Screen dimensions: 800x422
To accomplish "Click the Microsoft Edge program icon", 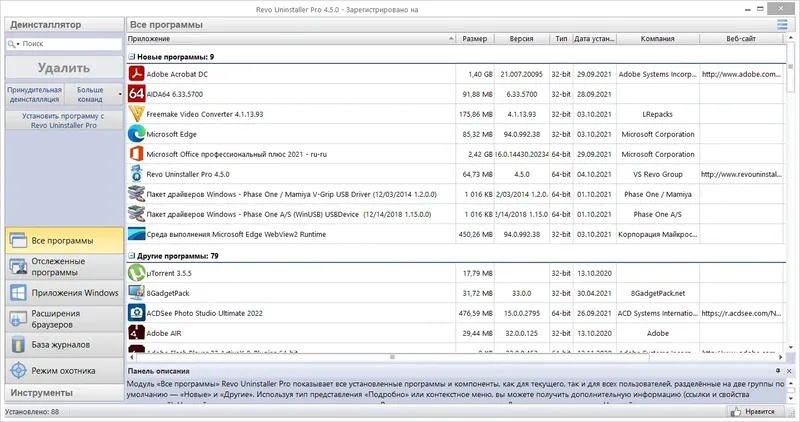I will tap(136, 134).
